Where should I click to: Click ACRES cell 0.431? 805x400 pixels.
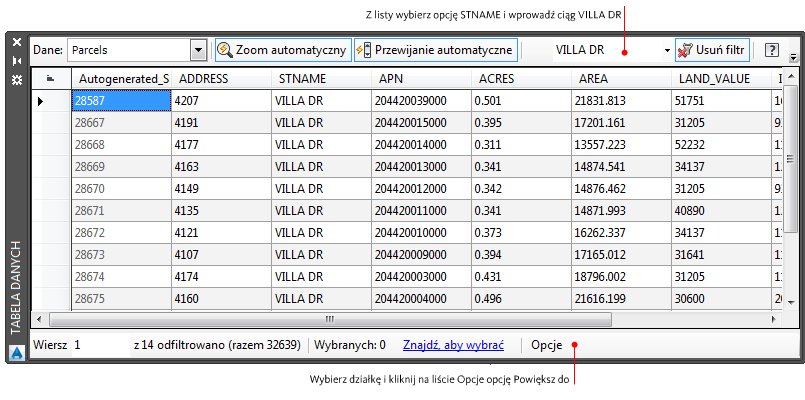pos(522,277)
